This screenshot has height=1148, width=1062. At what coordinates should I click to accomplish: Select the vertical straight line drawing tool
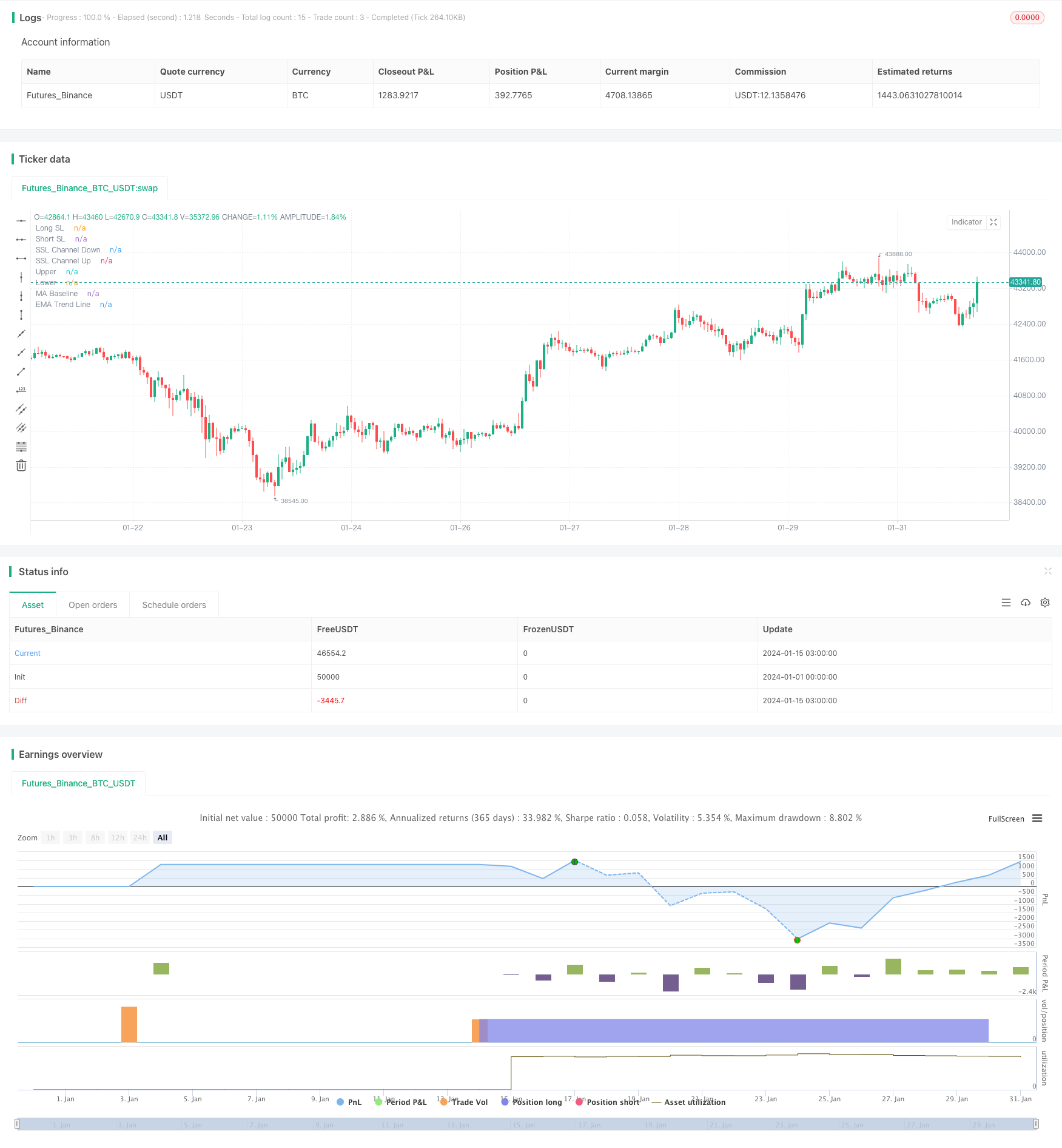[21, 277]
